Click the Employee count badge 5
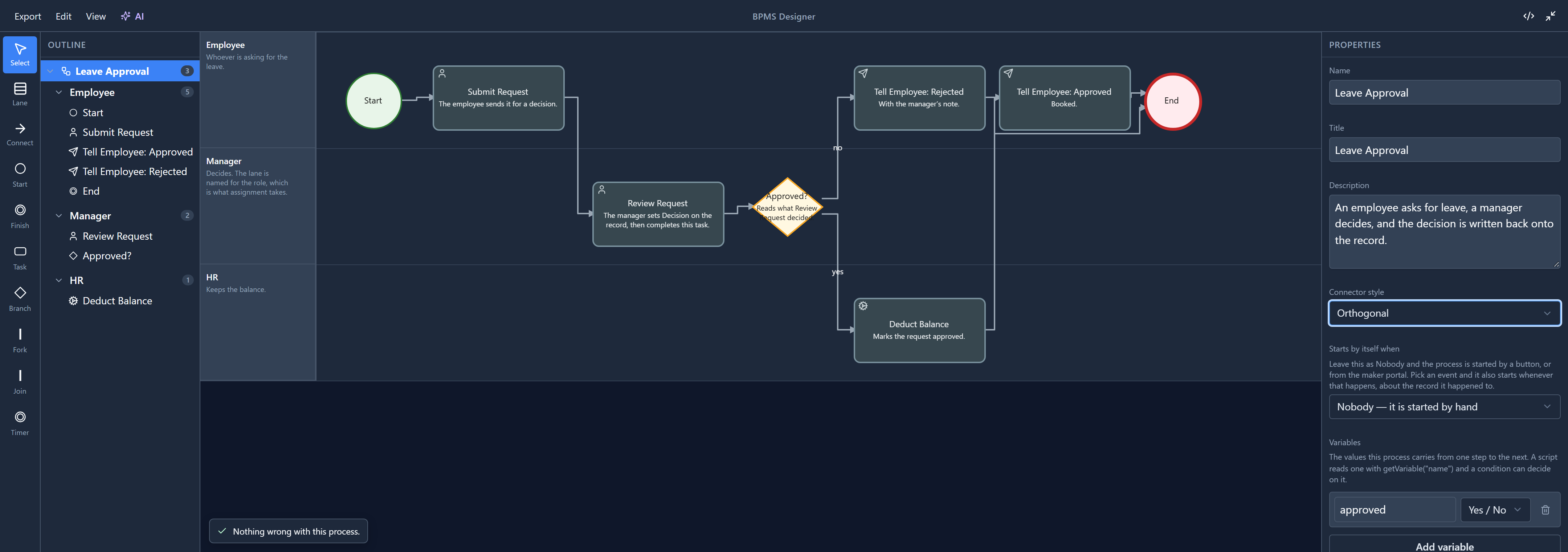 point(188,93)
